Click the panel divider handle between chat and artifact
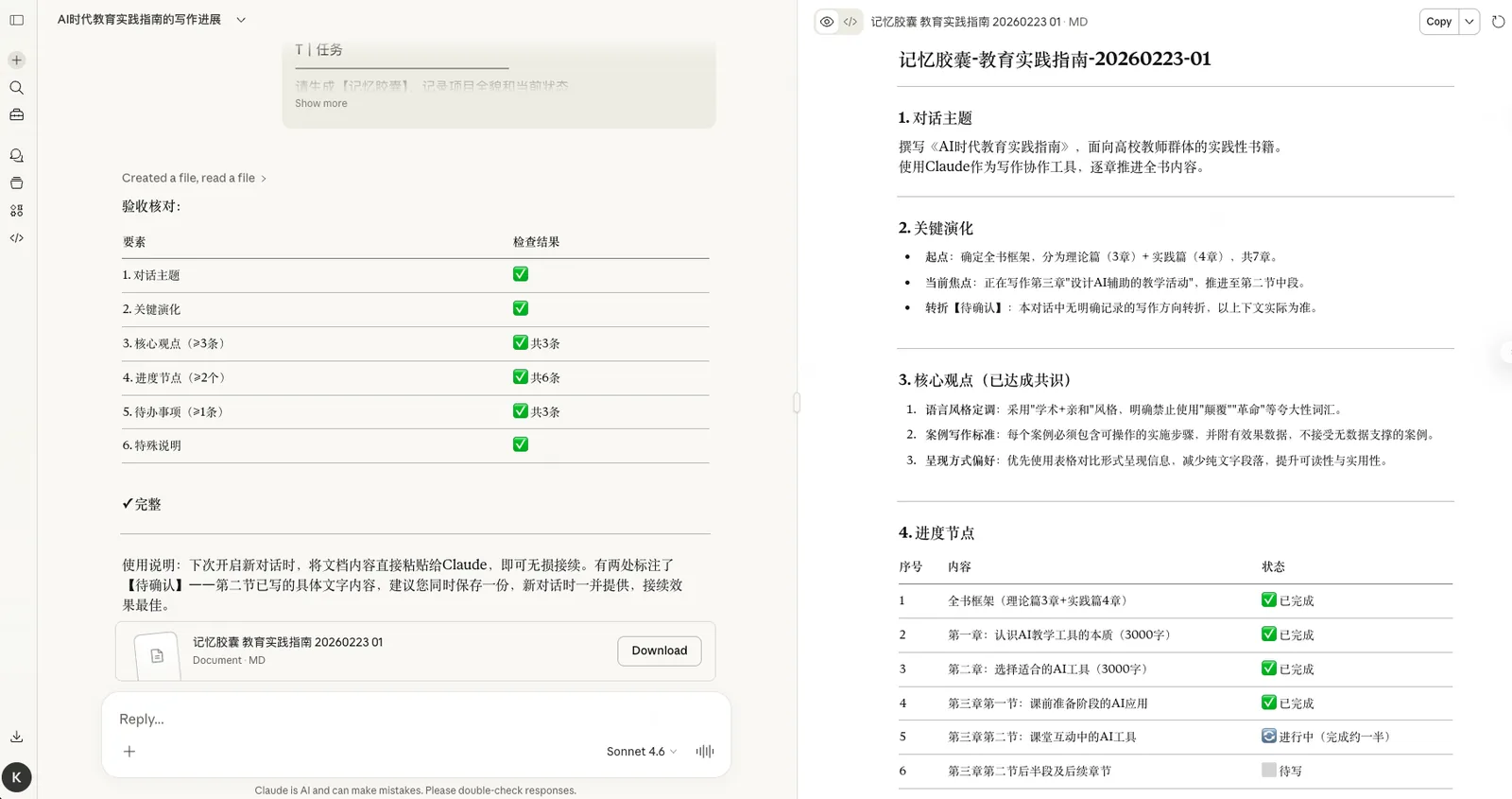Image resolution: width=1512 pixels, height=799 pixels. [797, 403]
